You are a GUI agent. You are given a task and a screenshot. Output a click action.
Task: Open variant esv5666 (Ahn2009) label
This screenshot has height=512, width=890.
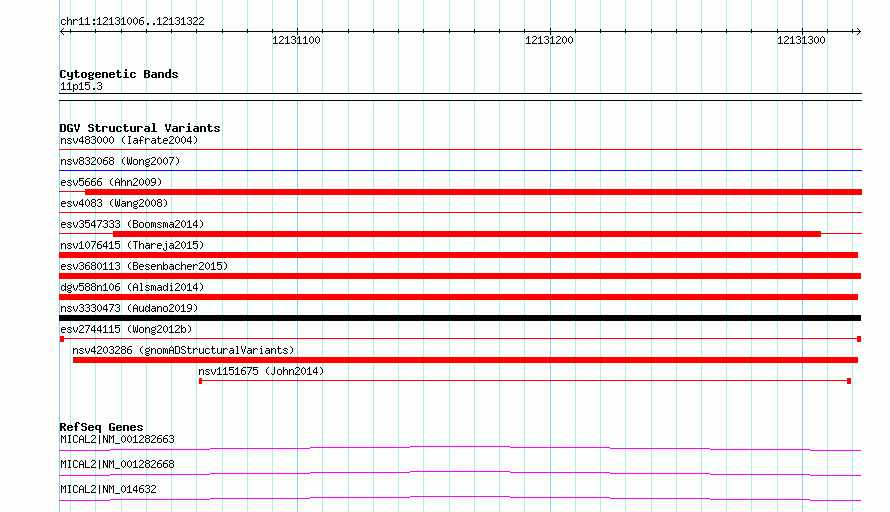111,182
